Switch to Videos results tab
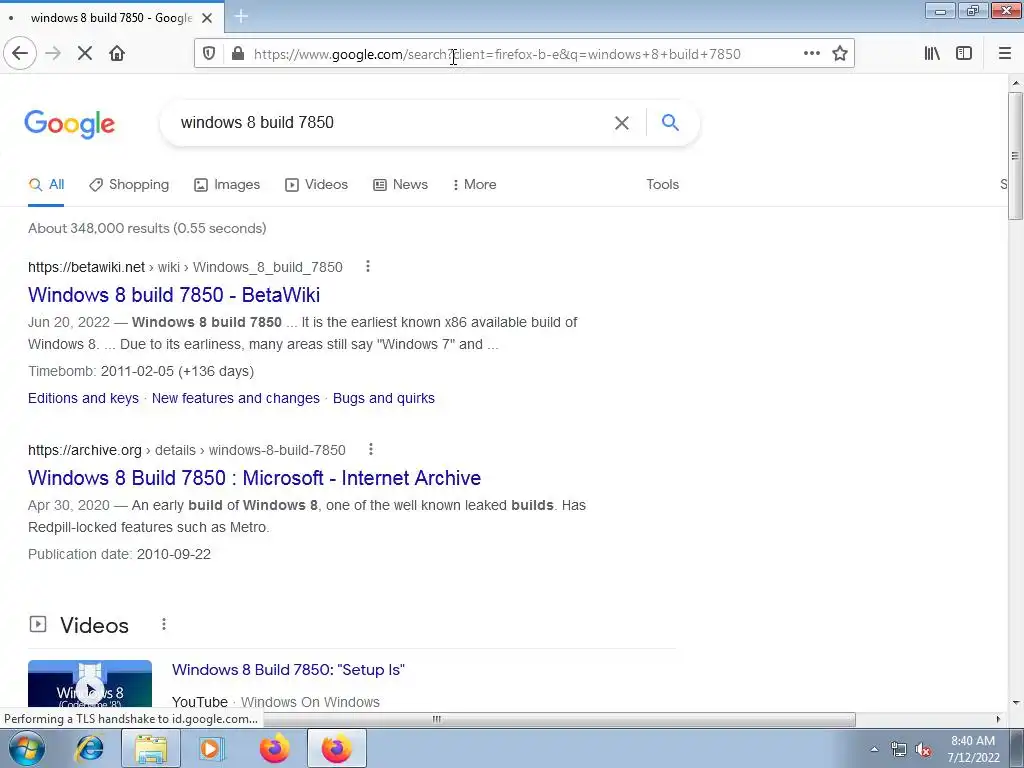This screenshot has height=768, width=1024. (317, 185)
